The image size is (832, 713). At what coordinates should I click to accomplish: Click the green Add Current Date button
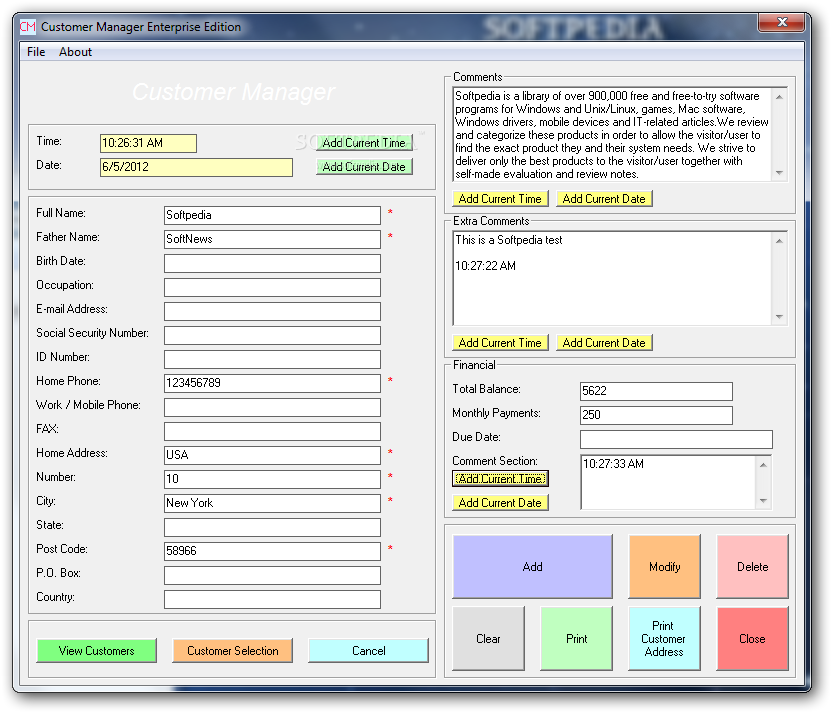[364, 167]
